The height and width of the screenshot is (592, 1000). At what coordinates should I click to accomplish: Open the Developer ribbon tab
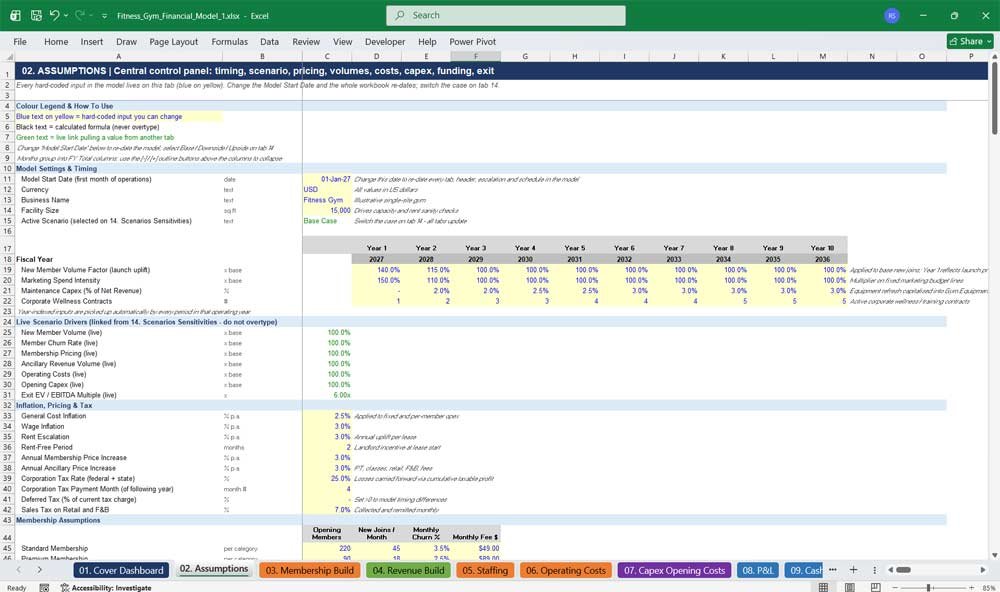pyautogui.click(x=385, y=41)
